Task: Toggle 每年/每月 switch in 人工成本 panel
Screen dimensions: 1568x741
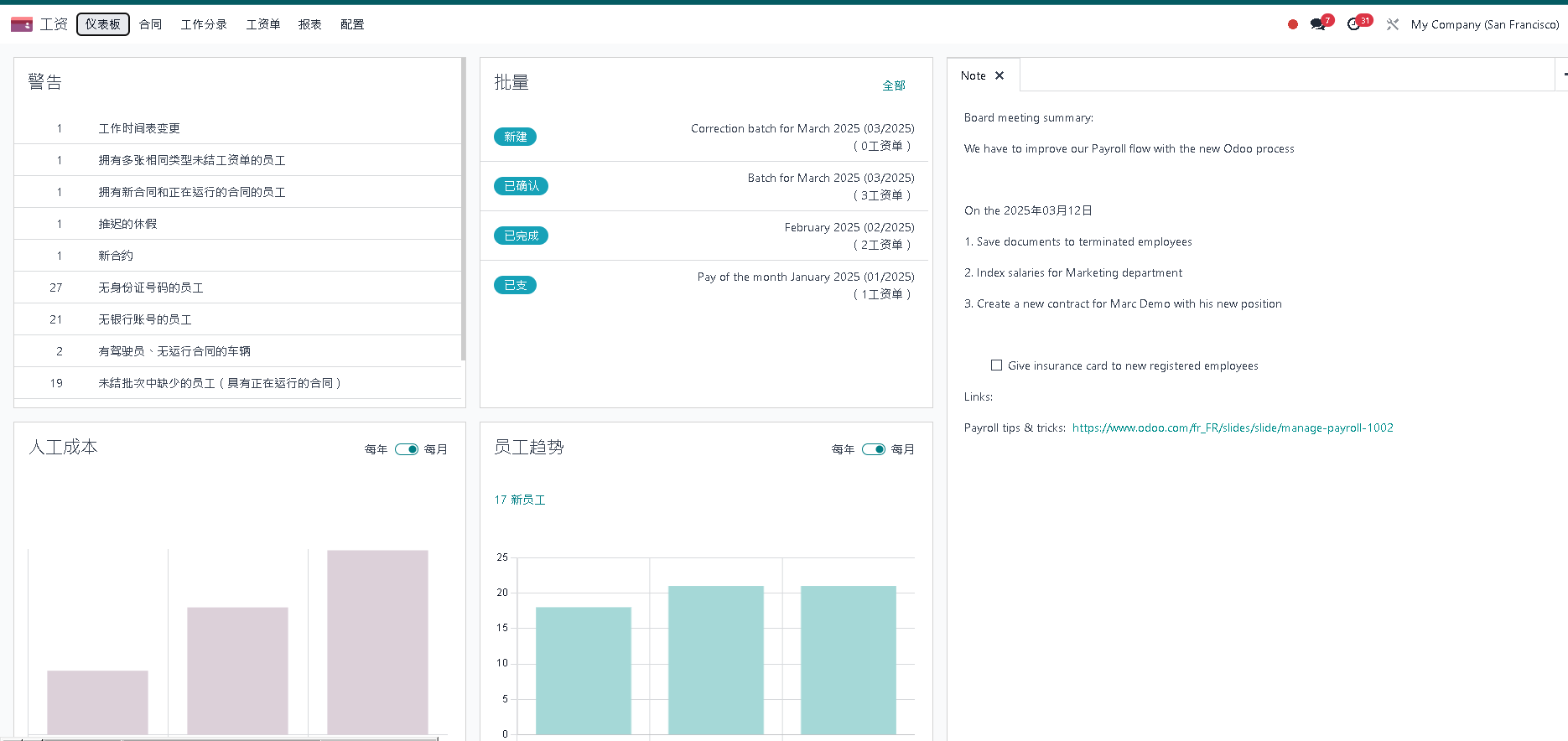Action: coord(407,449)
